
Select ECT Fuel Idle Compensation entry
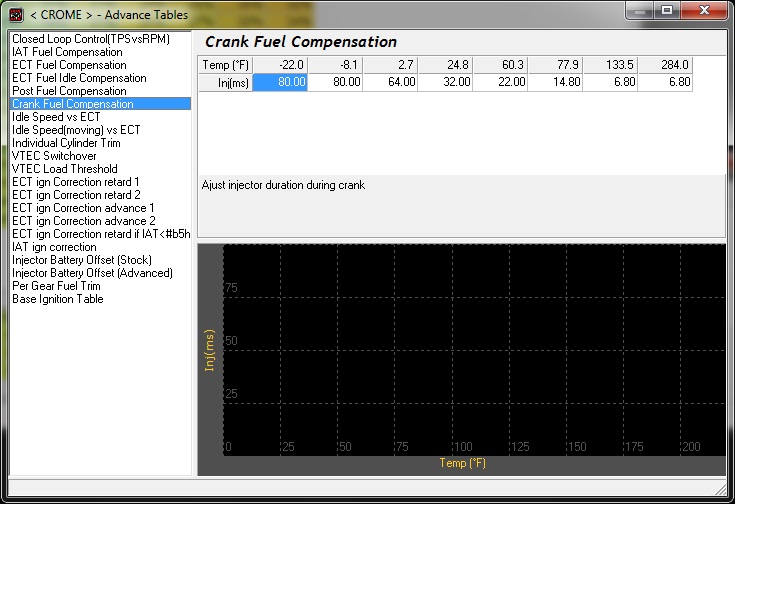79,78
